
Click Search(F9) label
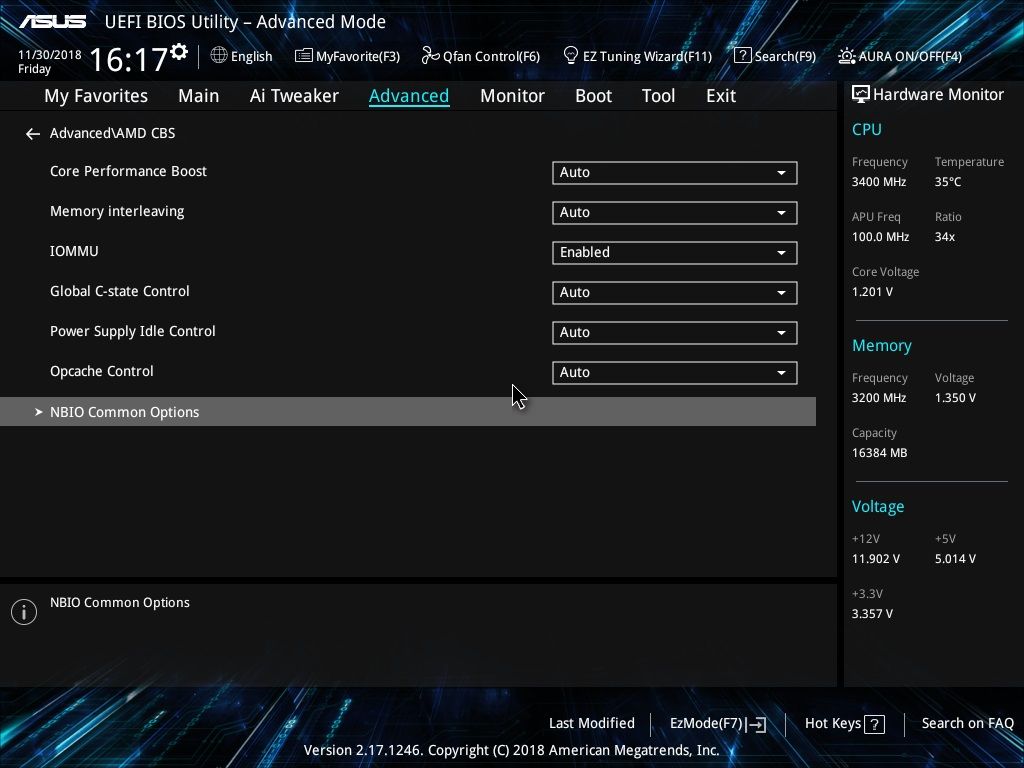tap(785, 57)
